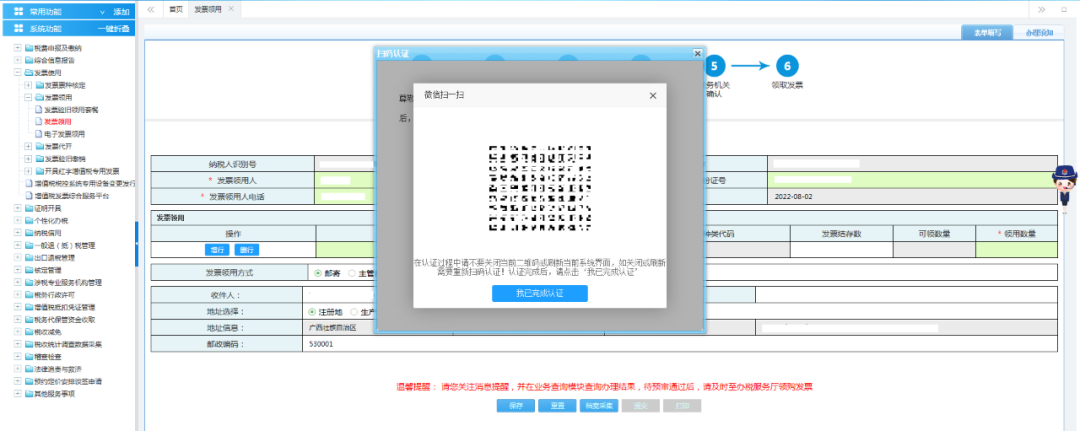Image resolution: width=1080 pixels, height=431 pixels.
Task: Click the folder icon beside 出口退税管理
Action: (x=29, y=257)
